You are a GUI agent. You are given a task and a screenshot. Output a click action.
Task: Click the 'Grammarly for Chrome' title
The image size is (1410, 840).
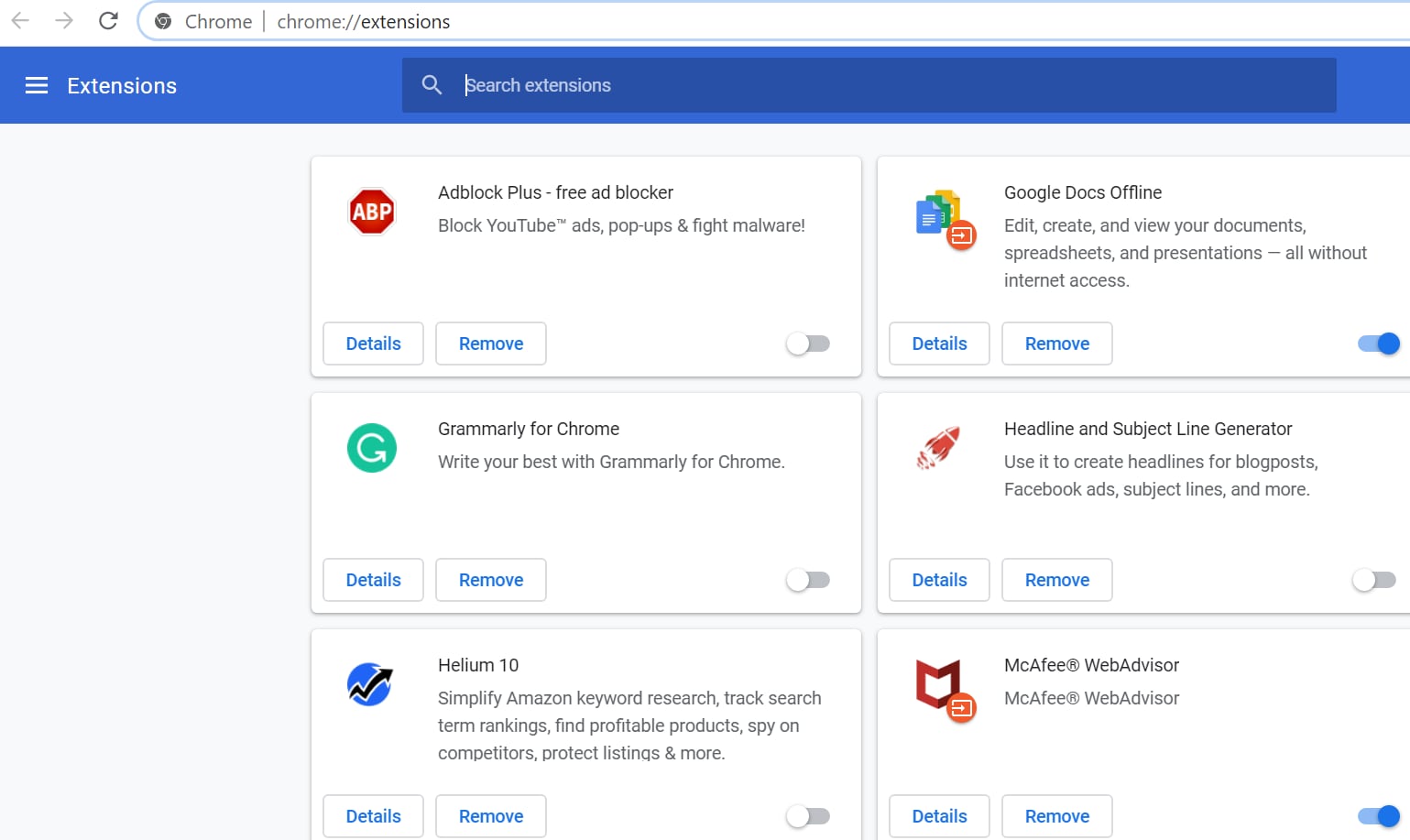coord(529,429)
